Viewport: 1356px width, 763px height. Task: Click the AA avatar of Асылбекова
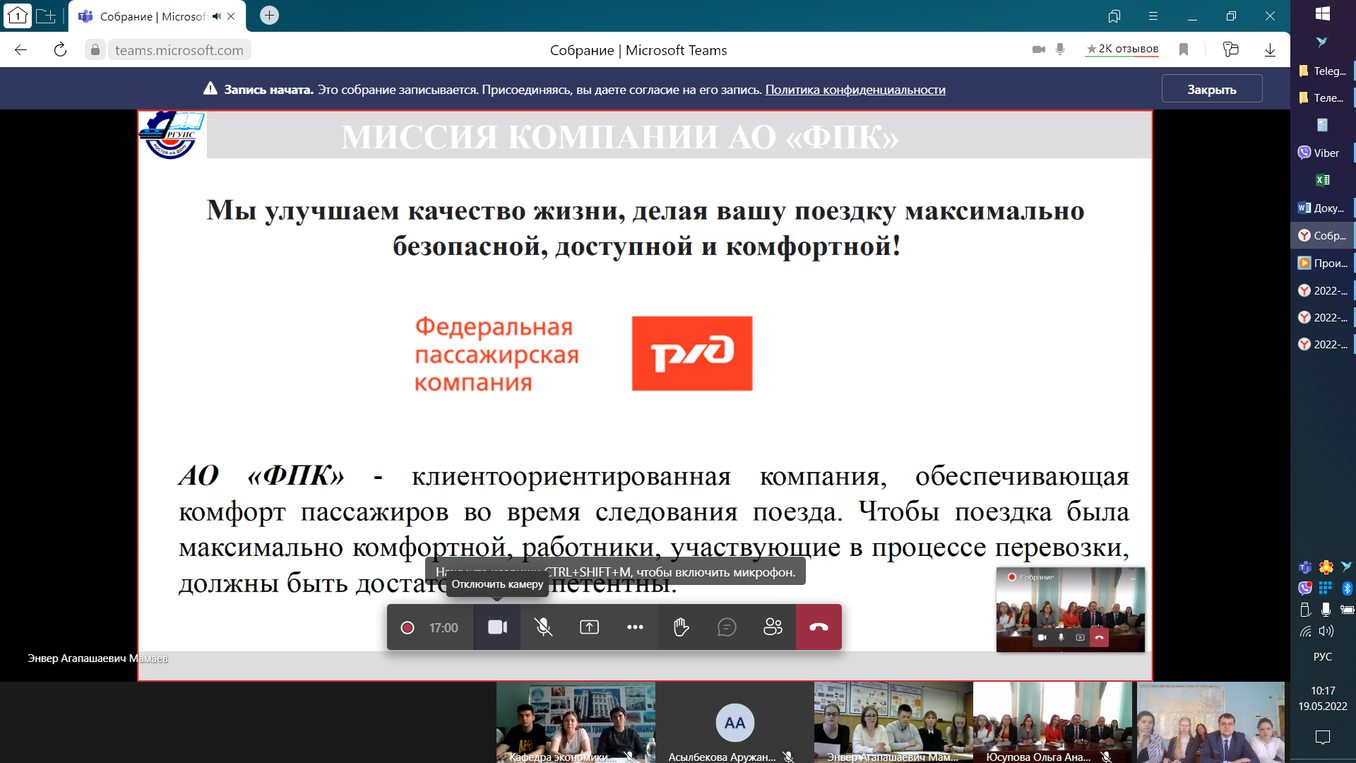pos(735,722)
